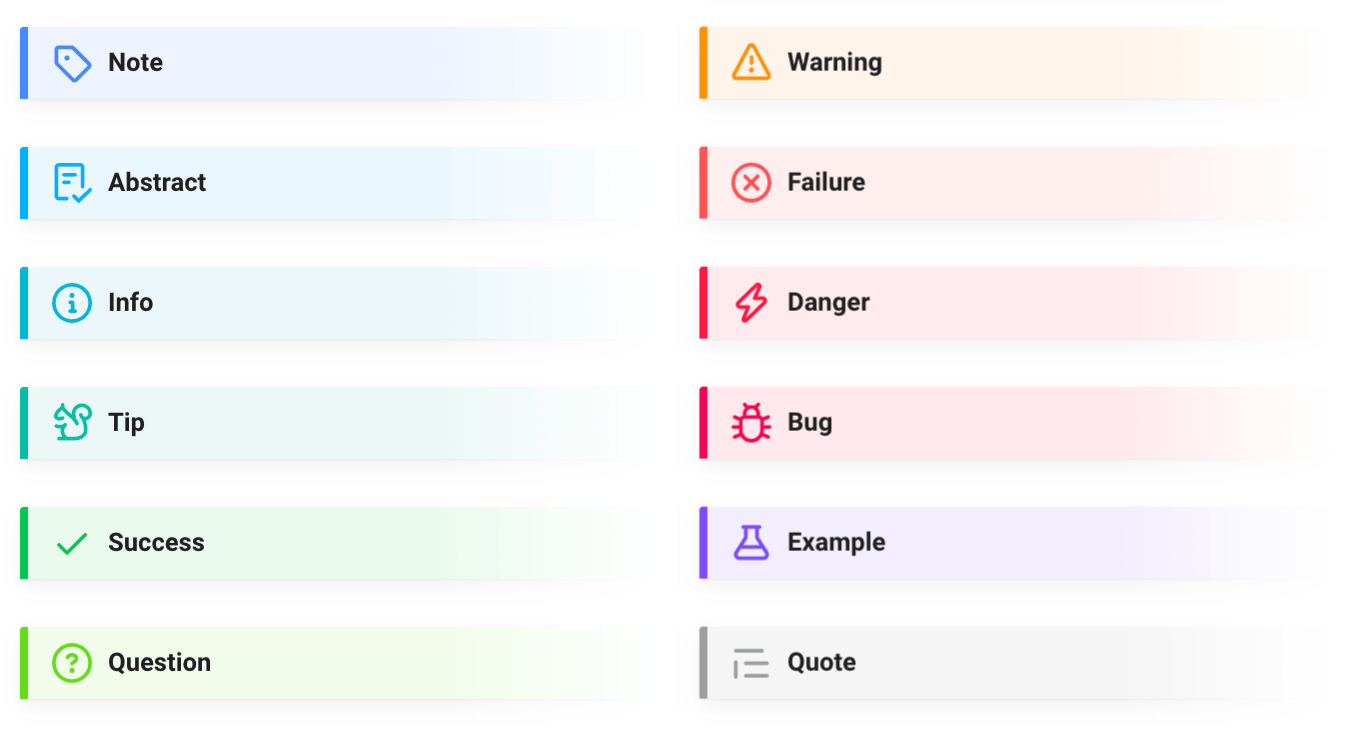Click the Info circle icon
This screenshot has height=735, width=1358.
[72, 303]
